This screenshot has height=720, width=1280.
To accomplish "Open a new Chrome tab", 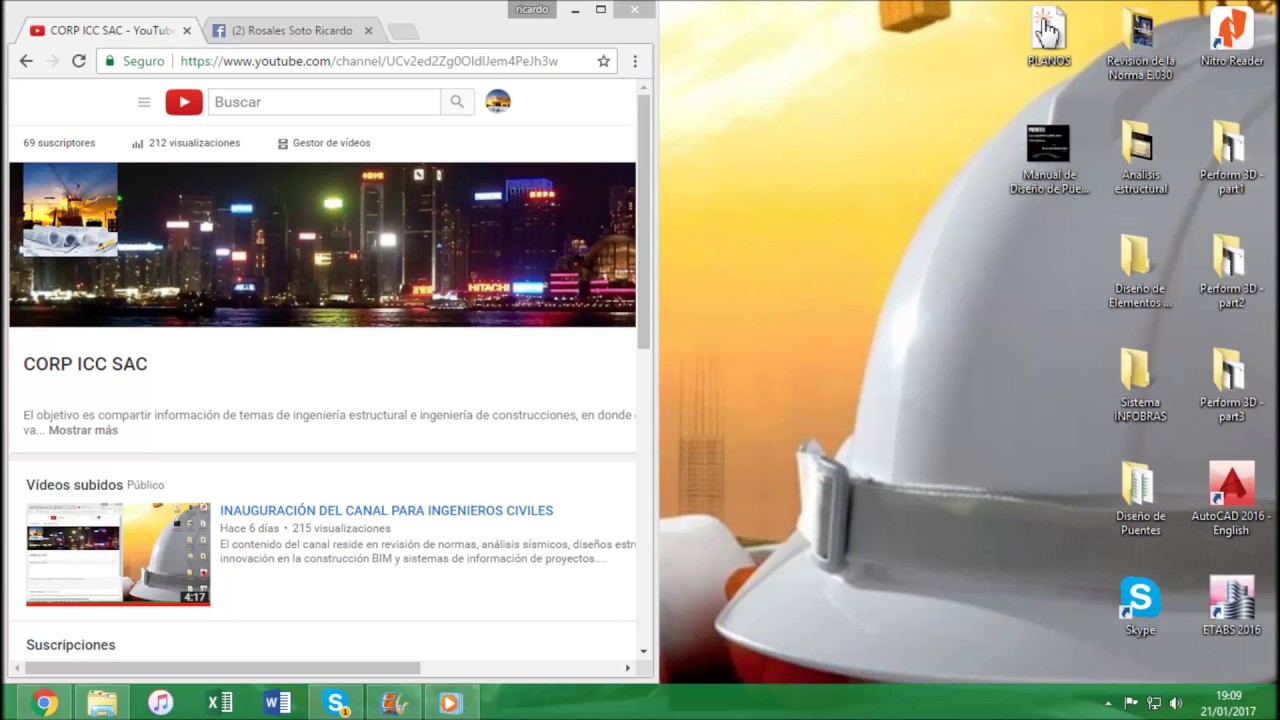I will [402, 31].
